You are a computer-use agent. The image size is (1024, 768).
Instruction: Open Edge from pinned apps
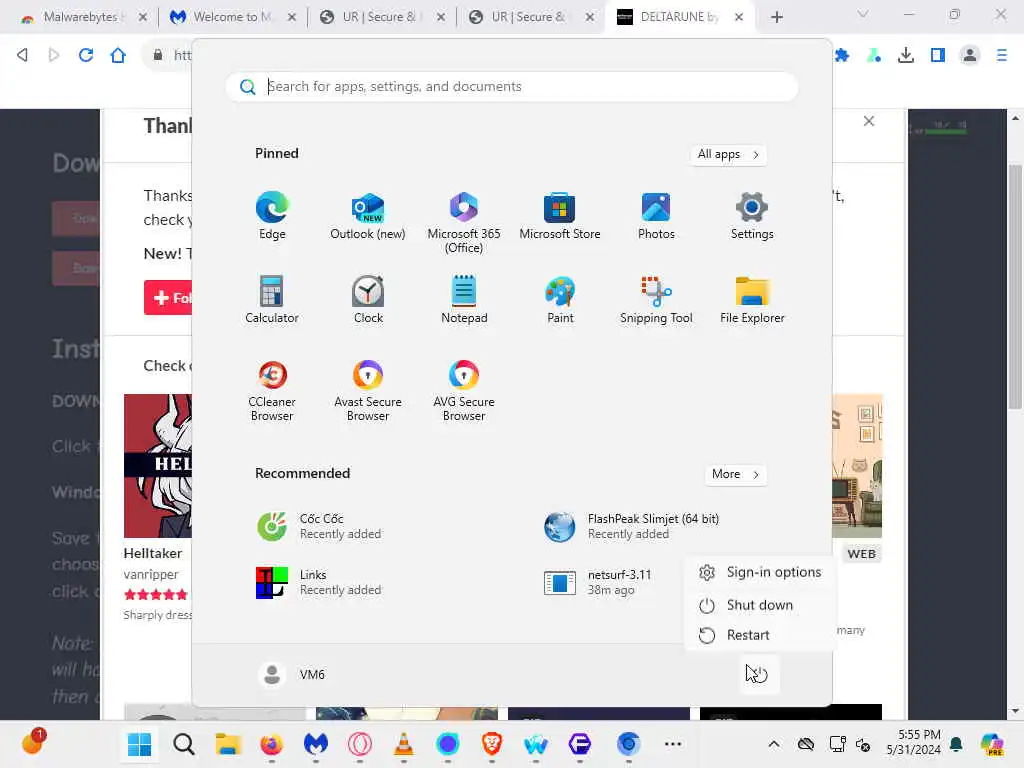click(x=272, y=216)
